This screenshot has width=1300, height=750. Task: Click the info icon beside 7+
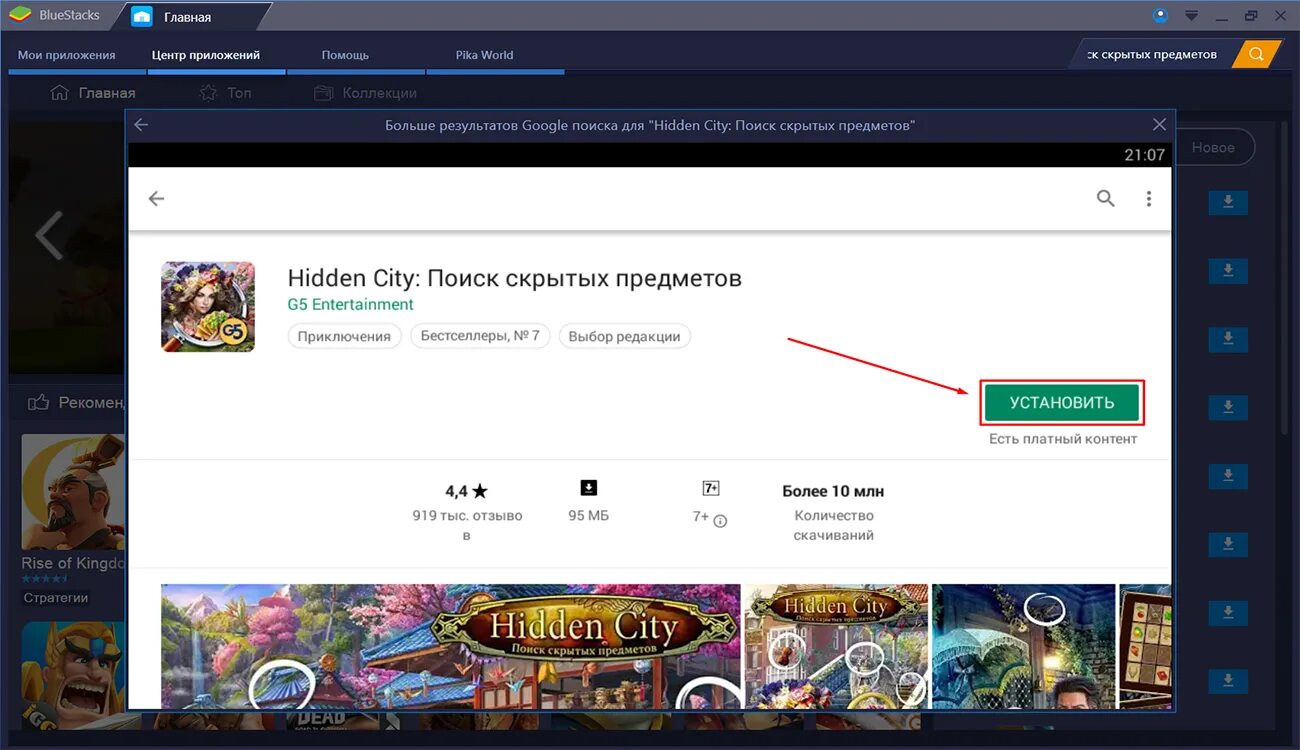click(720, 521)
